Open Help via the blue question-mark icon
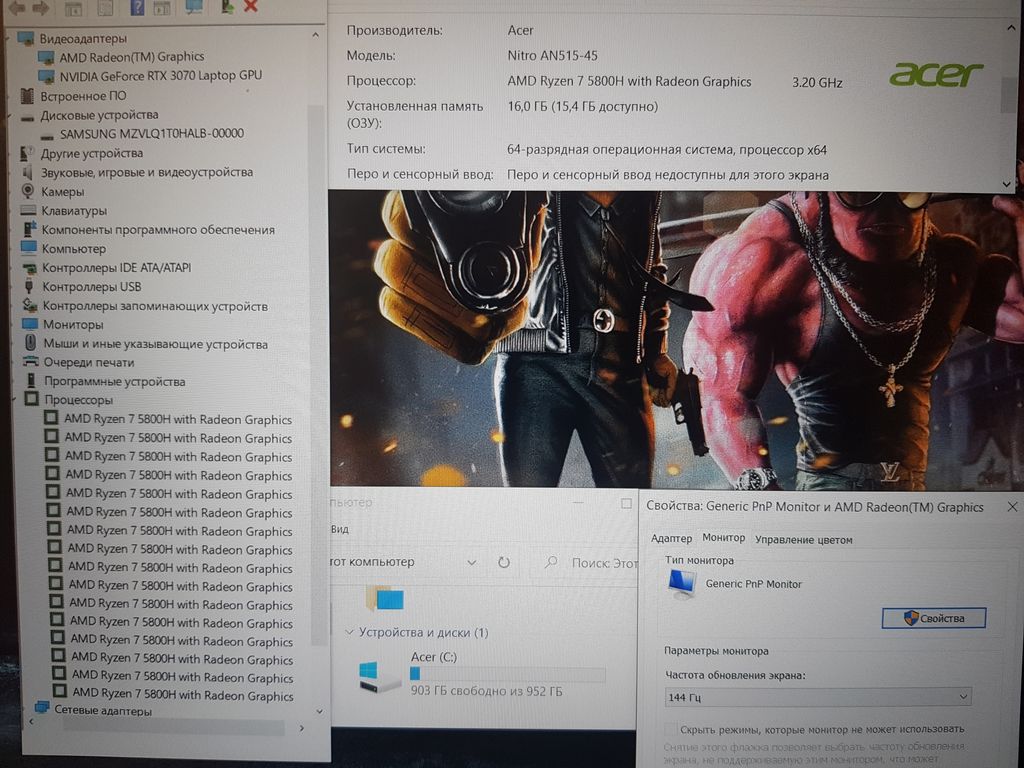Viewport: 1024px width, 768px height. tap(137, 7)
